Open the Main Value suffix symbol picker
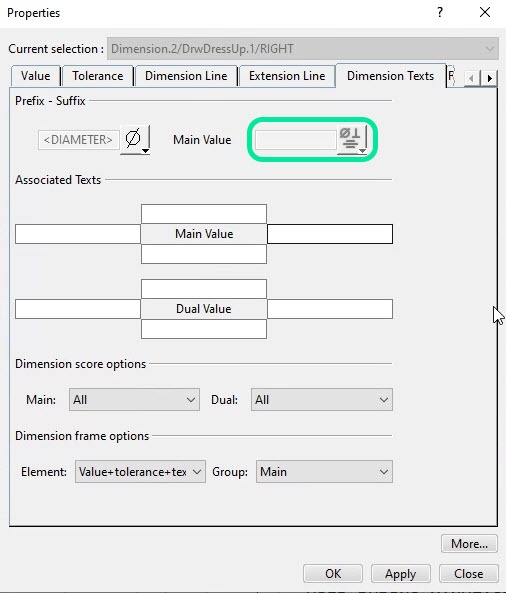Viewport: 506px width, 593px height. (x=351, y=140)
